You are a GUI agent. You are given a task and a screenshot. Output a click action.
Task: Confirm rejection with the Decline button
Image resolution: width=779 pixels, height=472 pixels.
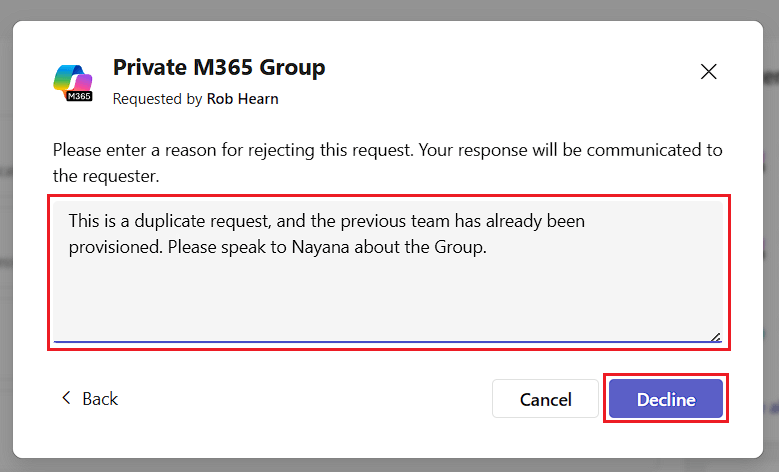click(x=666, y=399)
